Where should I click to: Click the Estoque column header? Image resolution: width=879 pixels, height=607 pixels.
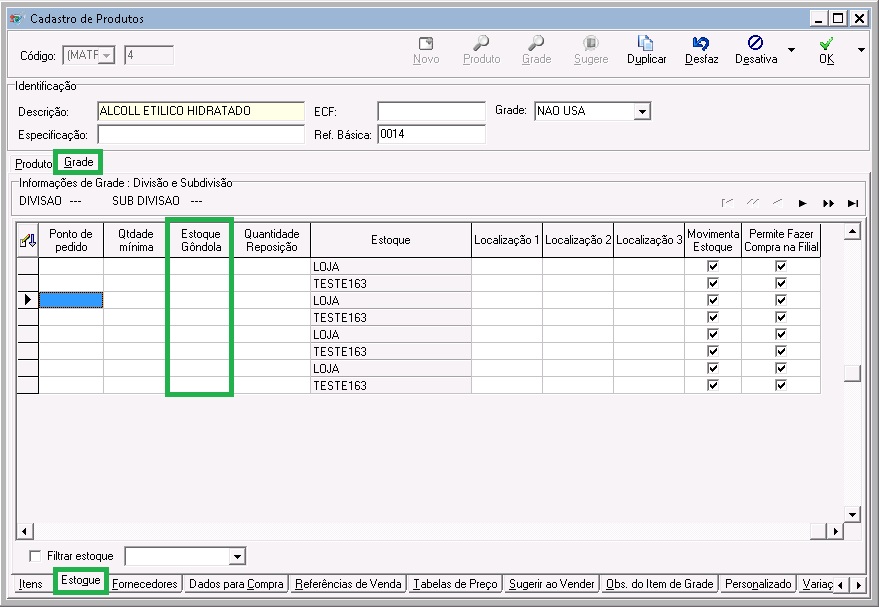[x=391, y=240]
